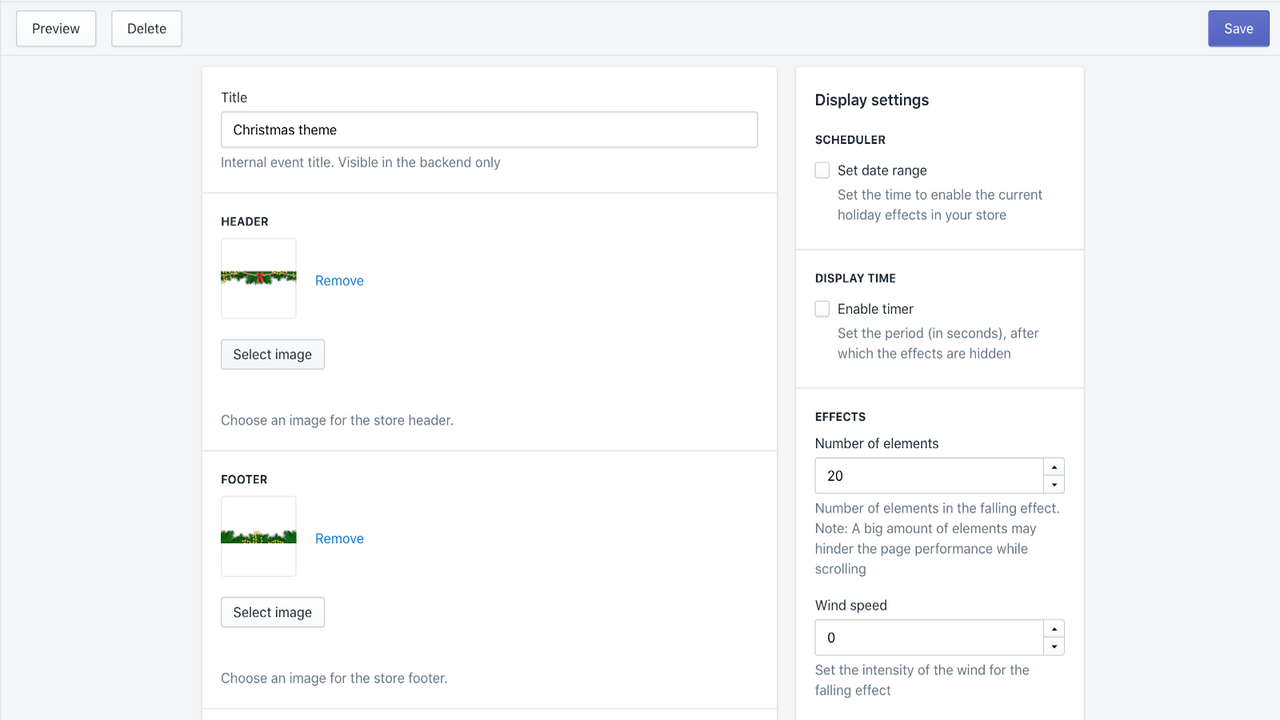The height and width of the screenshot is (720, 1280).
Task: Decrease Number of elements with down arrow
Action: click(x=1053, y=484)
